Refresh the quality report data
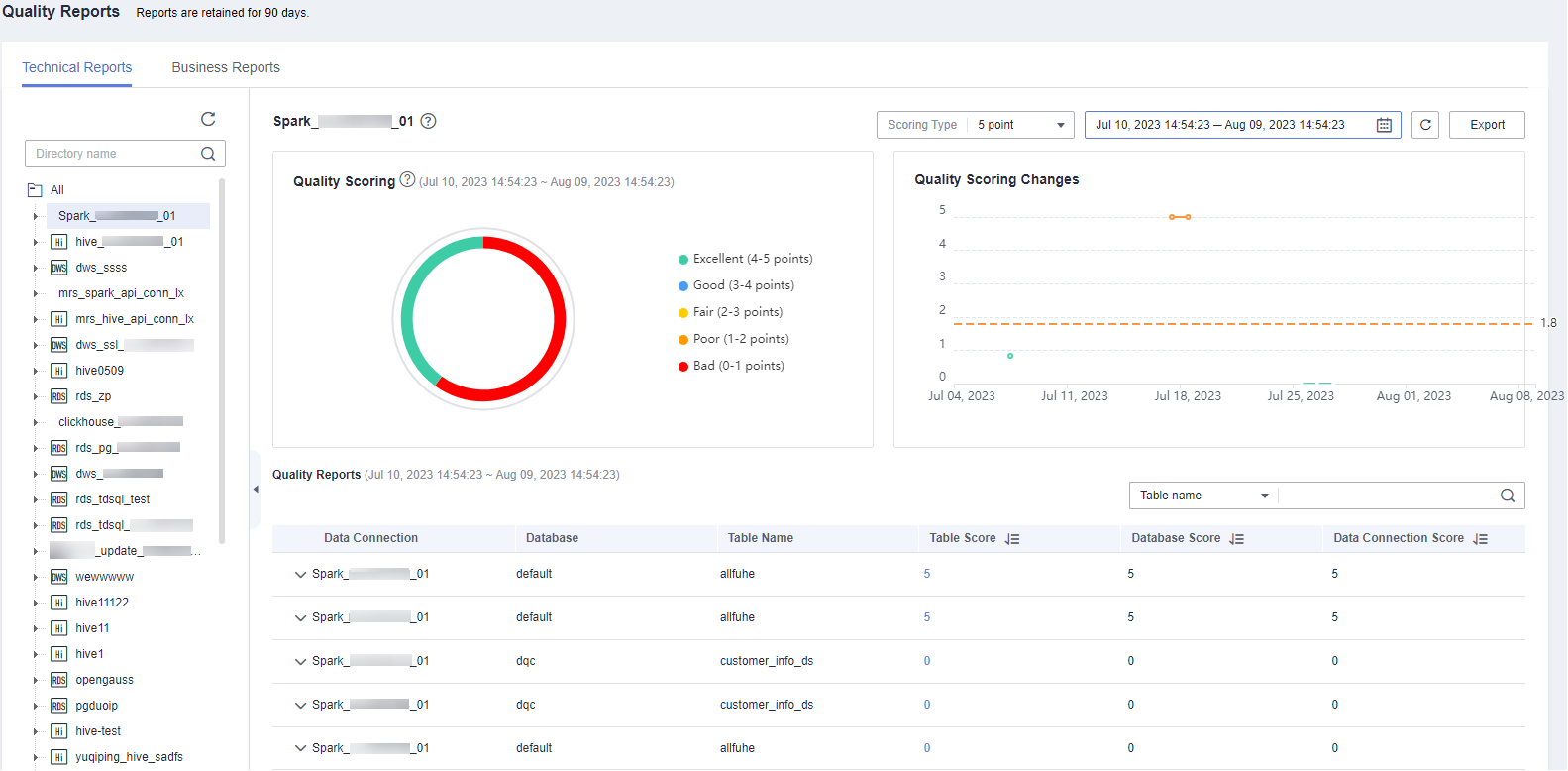This screenshot has height=771, width=1568. point(1425,125)
